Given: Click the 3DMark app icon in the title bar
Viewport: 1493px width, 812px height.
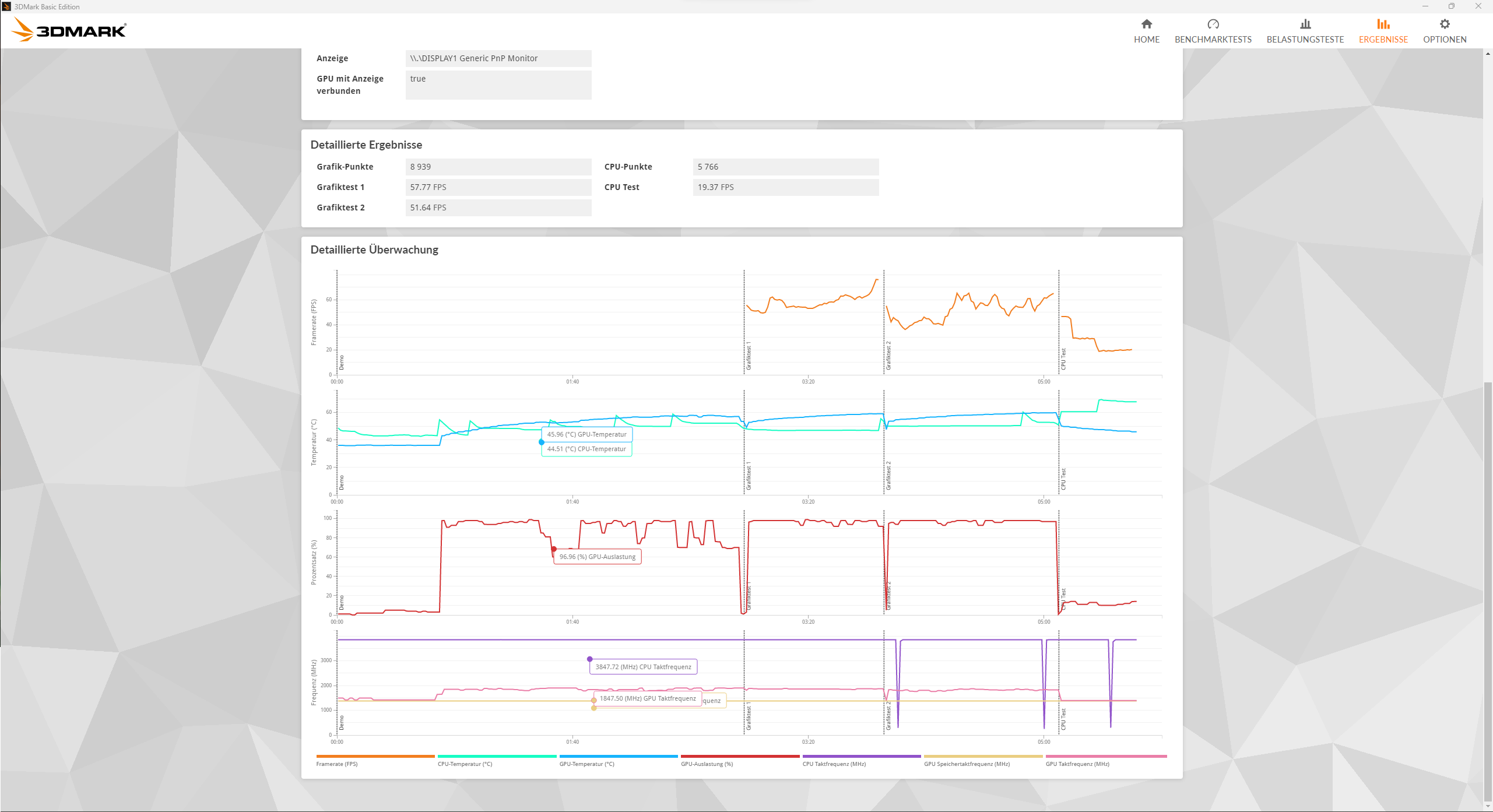Looking at the screenshot, I should [6, 6].
